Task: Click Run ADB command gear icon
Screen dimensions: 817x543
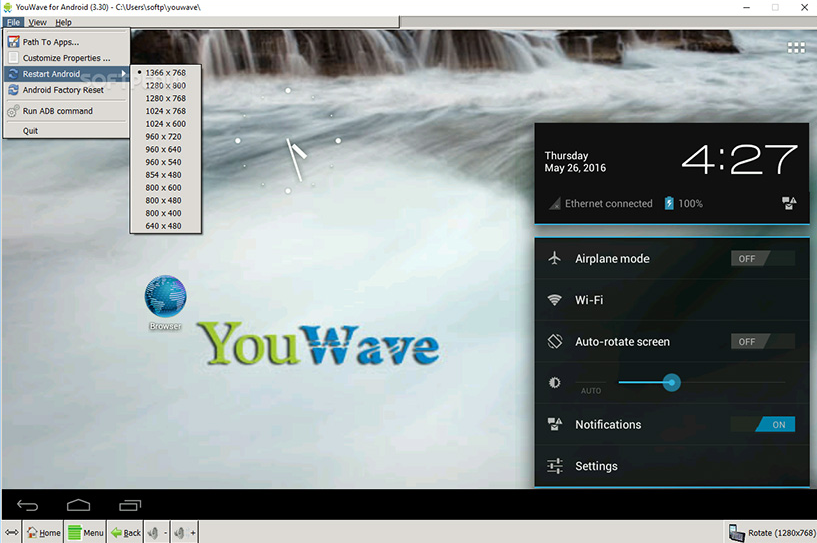Action: [x=13, y=111]
